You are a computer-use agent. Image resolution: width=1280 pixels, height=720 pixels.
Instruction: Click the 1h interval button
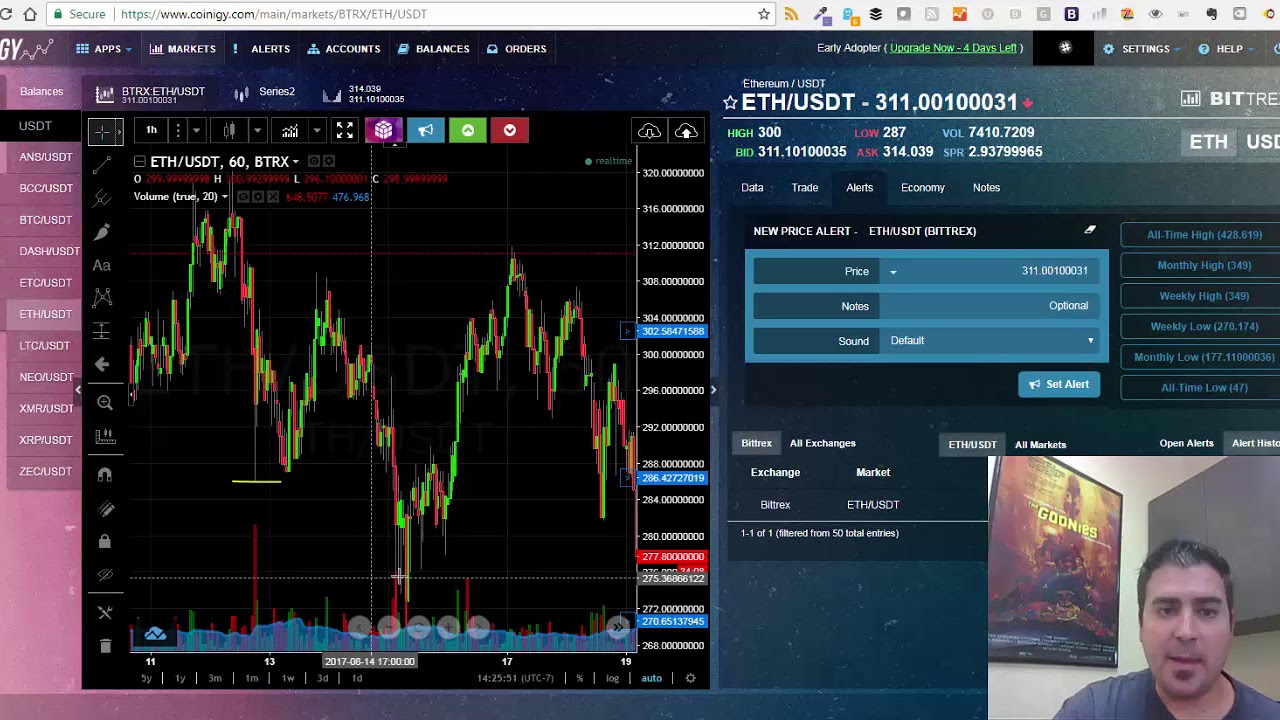[151, 130]
